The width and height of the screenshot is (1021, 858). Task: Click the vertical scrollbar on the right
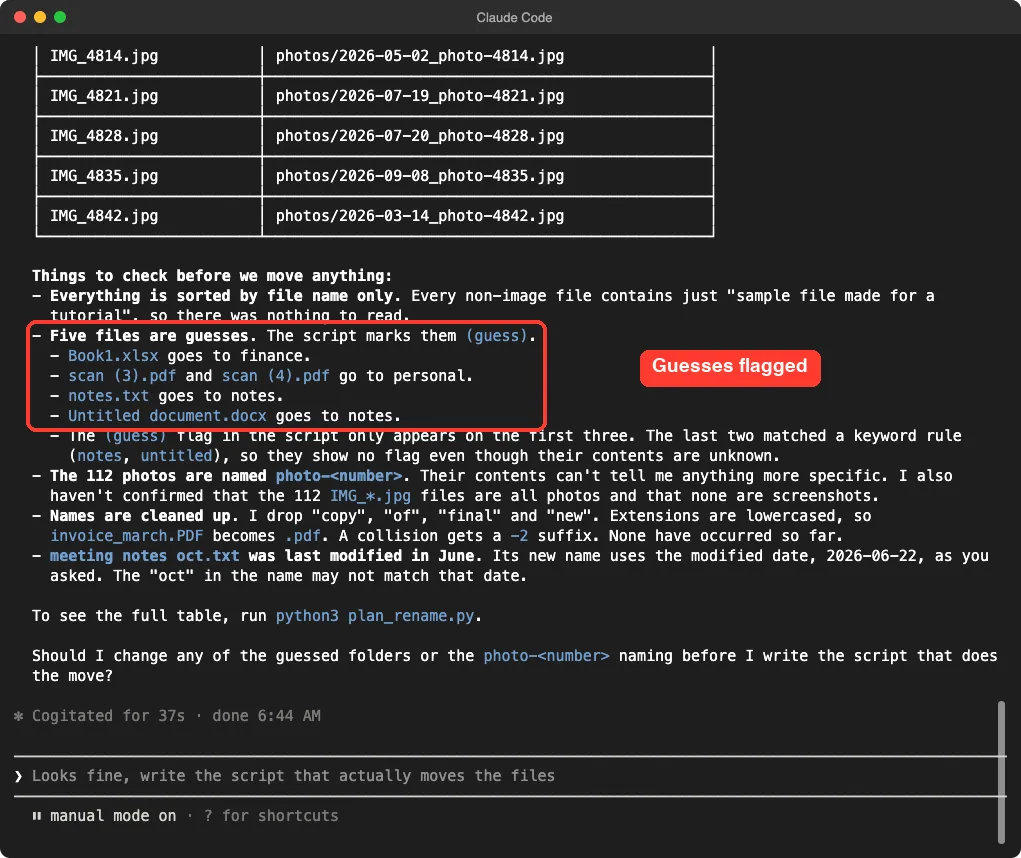tap(1001, 772)
